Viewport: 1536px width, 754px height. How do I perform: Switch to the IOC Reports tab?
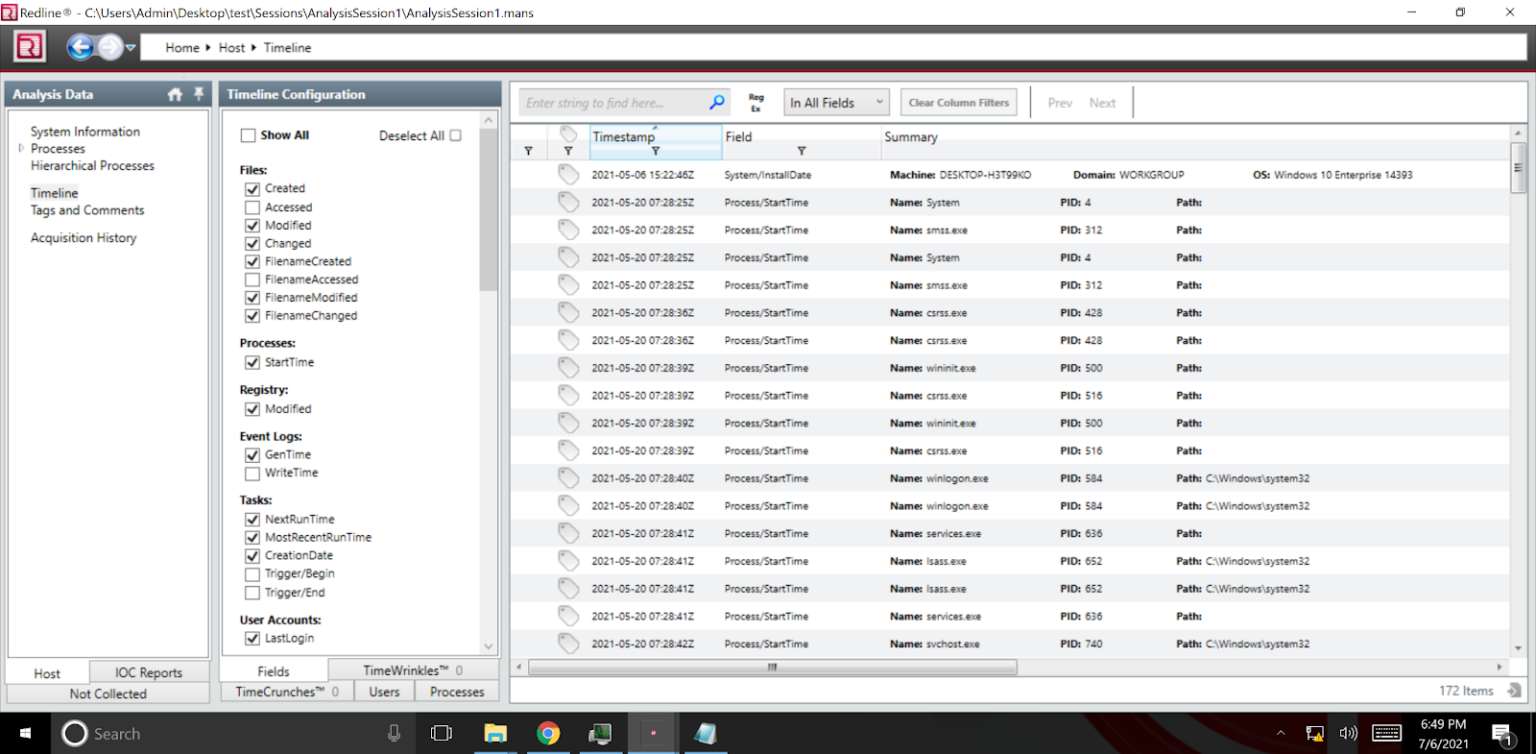[x=148, y=672]
